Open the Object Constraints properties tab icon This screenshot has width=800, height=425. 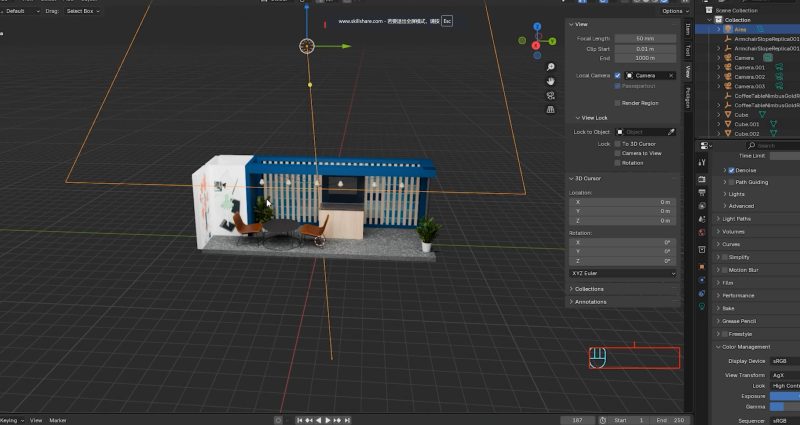(x=702, y=293)
